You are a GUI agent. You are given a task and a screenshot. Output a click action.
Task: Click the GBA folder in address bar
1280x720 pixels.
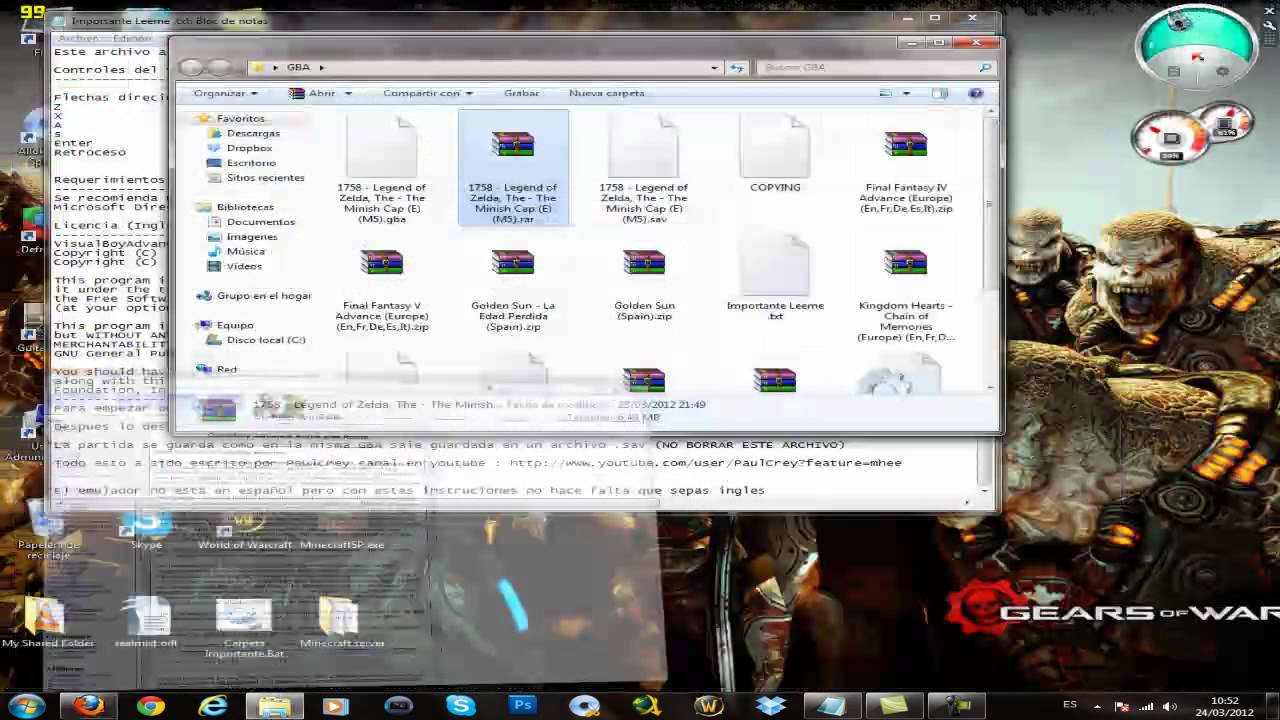(x=299, y=67)
